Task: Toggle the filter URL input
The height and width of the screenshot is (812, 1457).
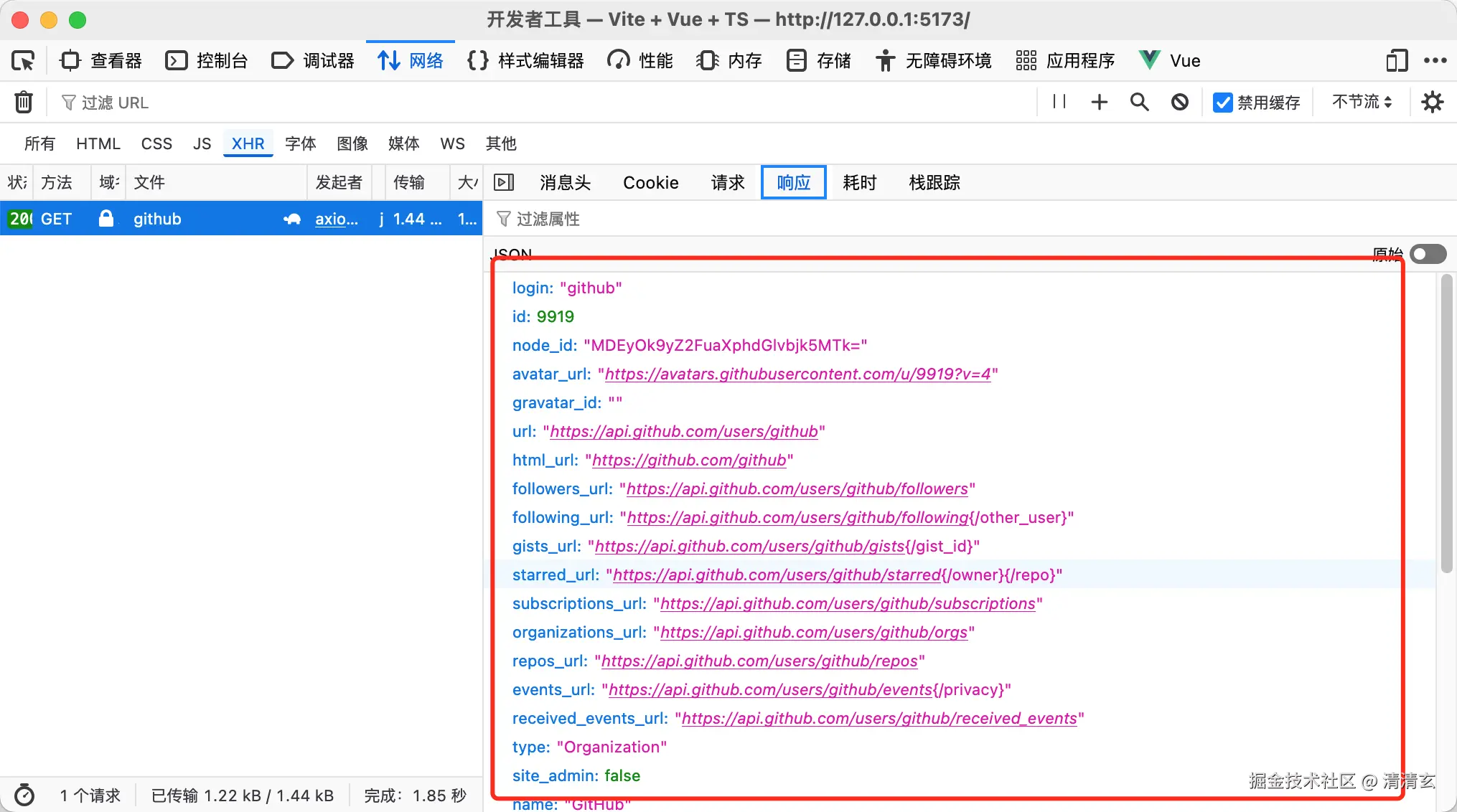Action: click(115, 102)
